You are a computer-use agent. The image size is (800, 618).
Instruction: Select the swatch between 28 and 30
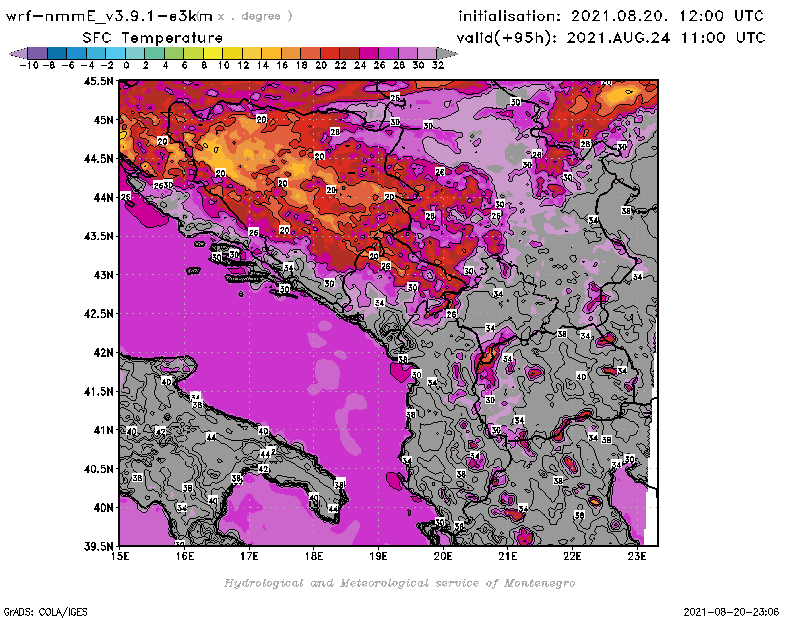[x=408, y=54]
